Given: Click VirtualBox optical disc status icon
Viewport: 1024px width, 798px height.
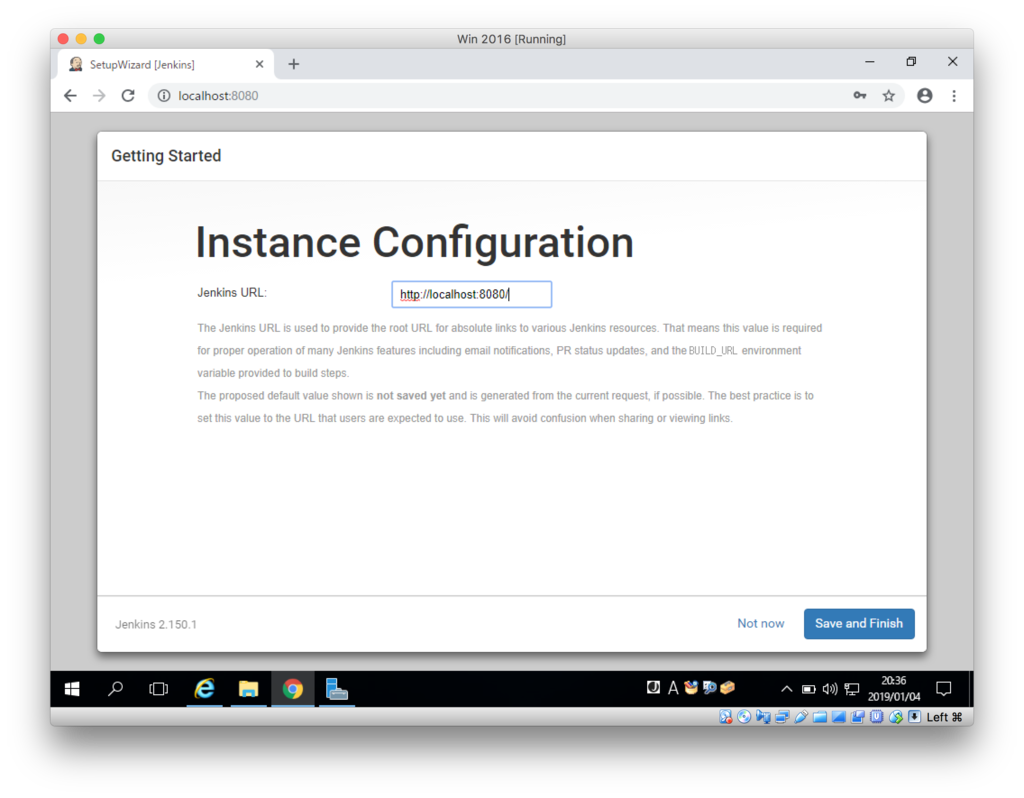Looking at the screenshot, I should pyautogui.click(x=744, y=716).
